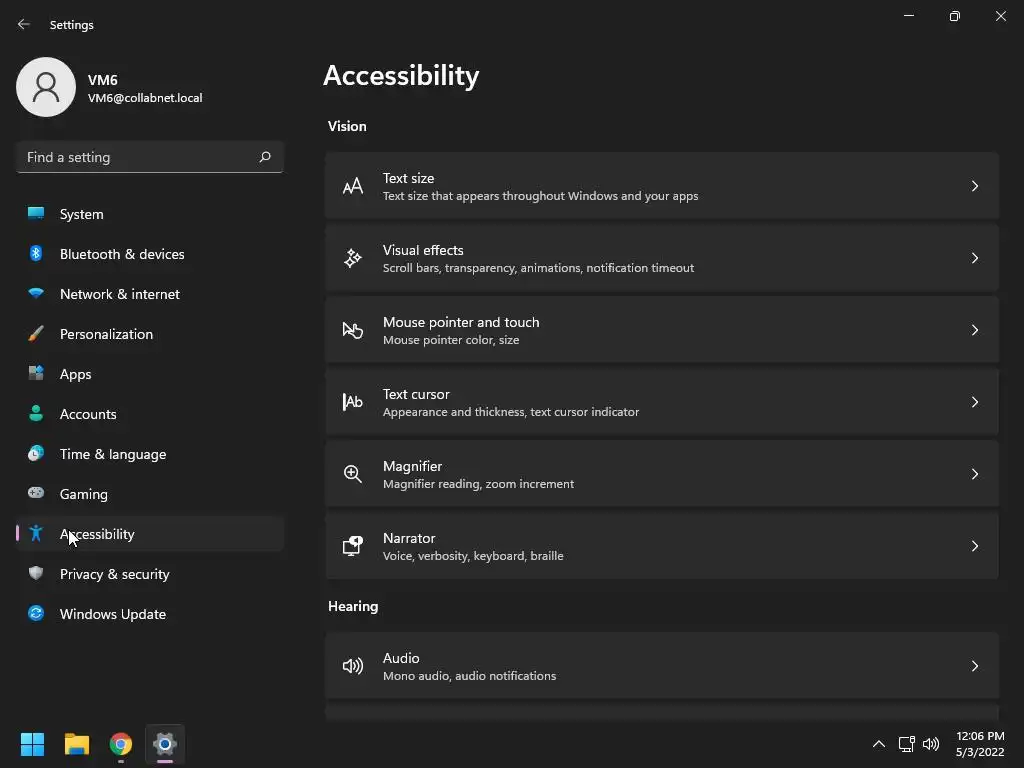This screenshot has width=1024, height=768.
Task: Click the Bluetooth & devices sidebar icon
Action: click(x=36, y=254)
